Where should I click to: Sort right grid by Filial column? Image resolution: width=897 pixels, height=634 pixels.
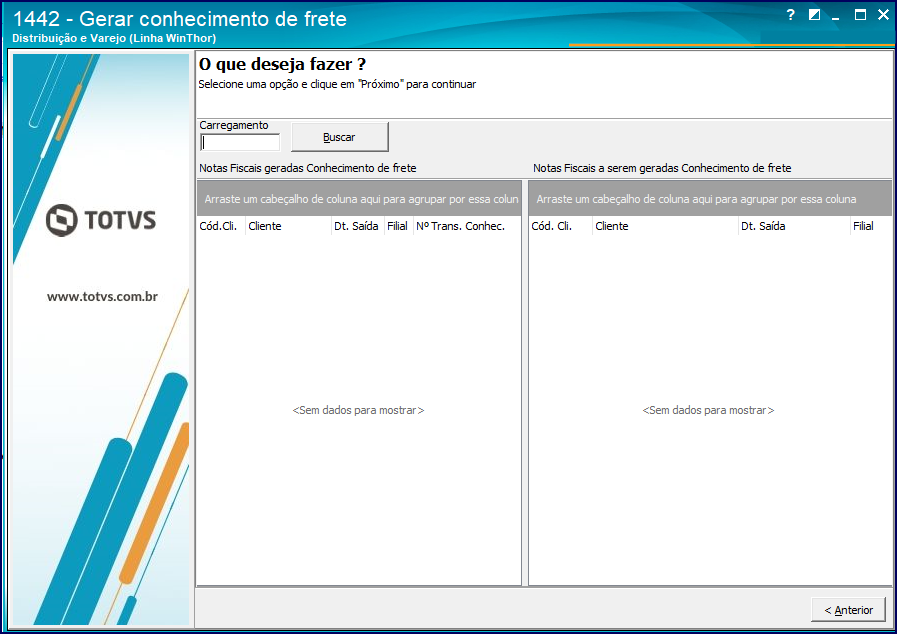pos(871,226)
